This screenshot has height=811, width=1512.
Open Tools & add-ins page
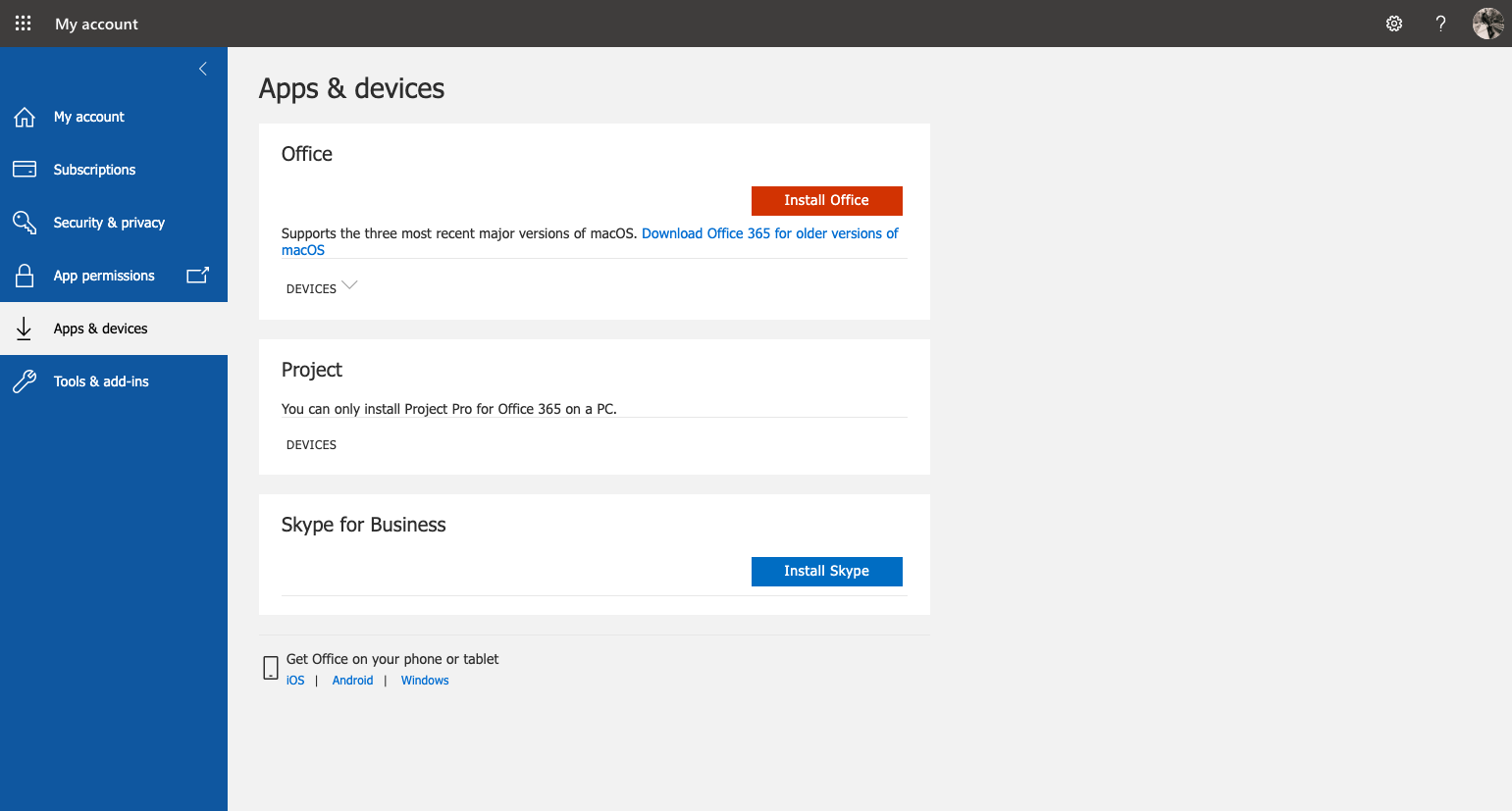[x=114, y=381]
